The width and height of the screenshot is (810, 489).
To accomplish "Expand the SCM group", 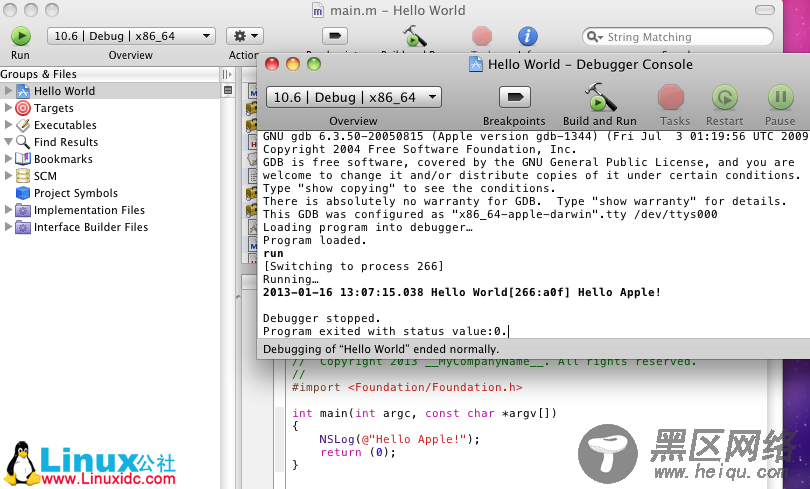I will [8, 176].
